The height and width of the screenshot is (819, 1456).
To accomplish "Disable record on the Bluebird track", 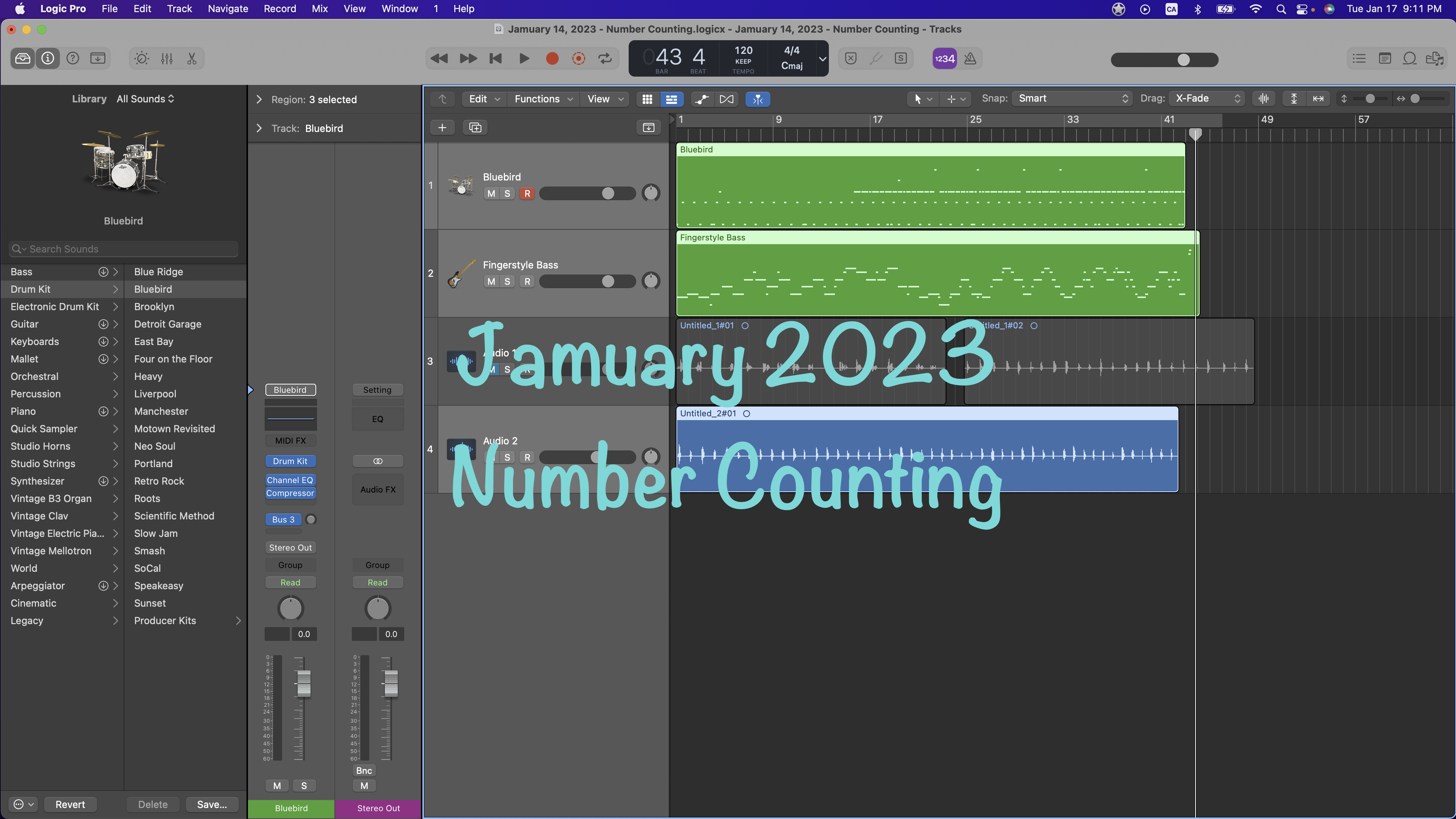I will tap(527, 193).
